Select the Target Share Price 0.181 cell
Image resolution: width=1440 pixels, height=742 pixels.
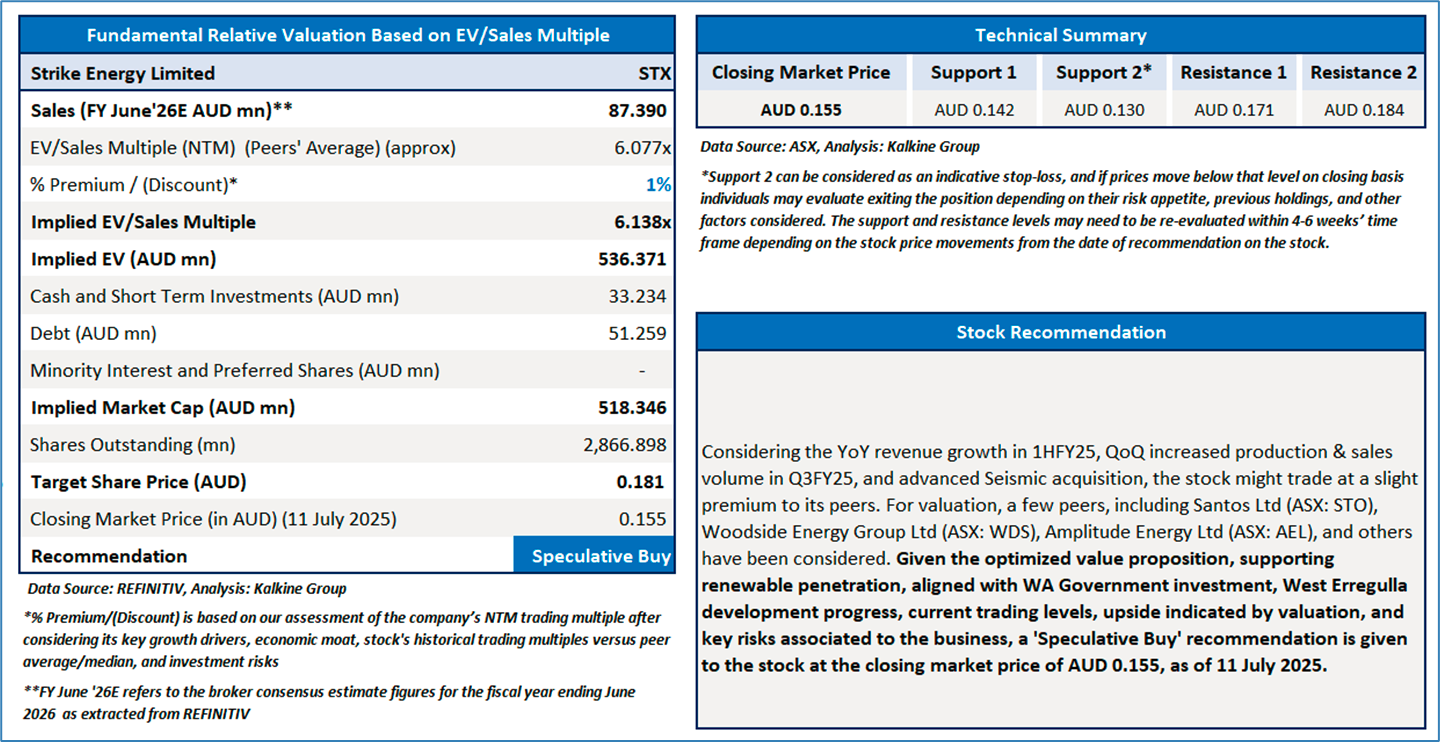[640, 482]
